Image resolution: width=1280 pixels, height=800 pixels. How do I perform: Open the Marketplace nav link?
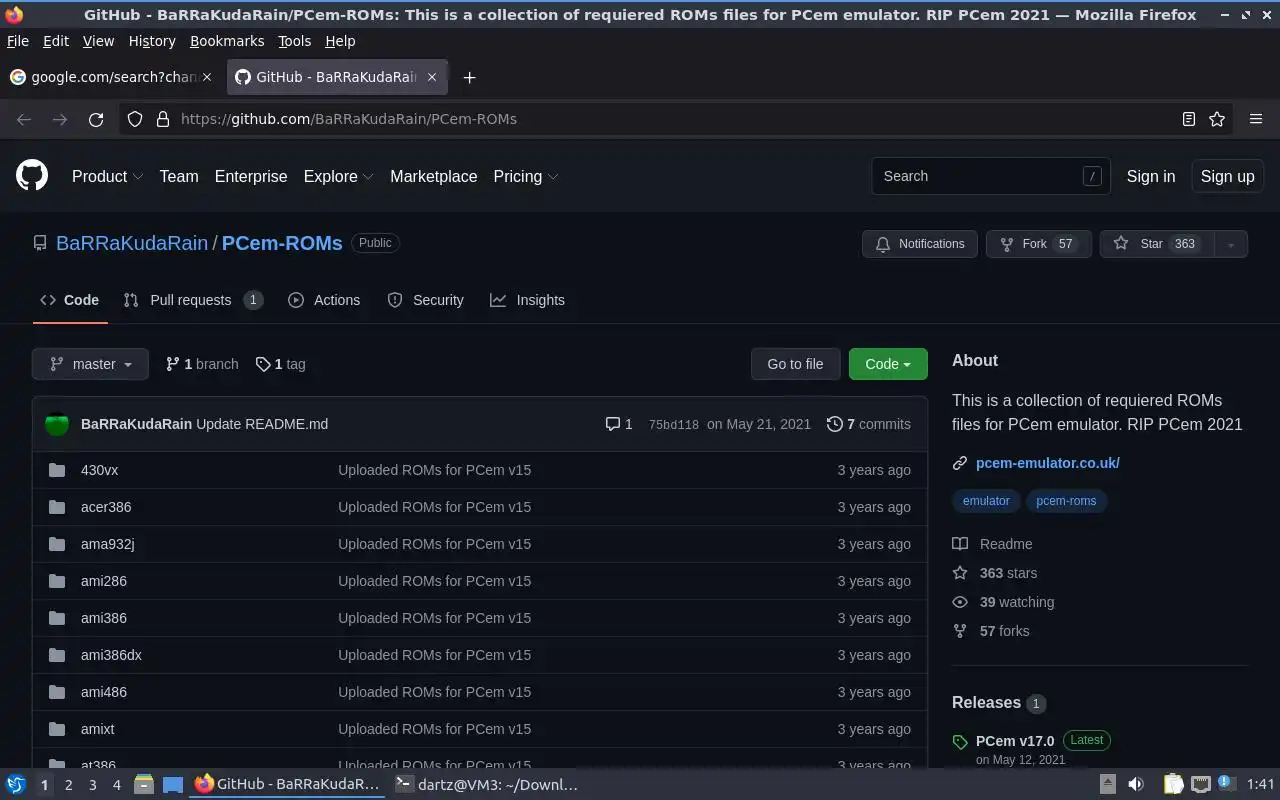tap(434, 176)
